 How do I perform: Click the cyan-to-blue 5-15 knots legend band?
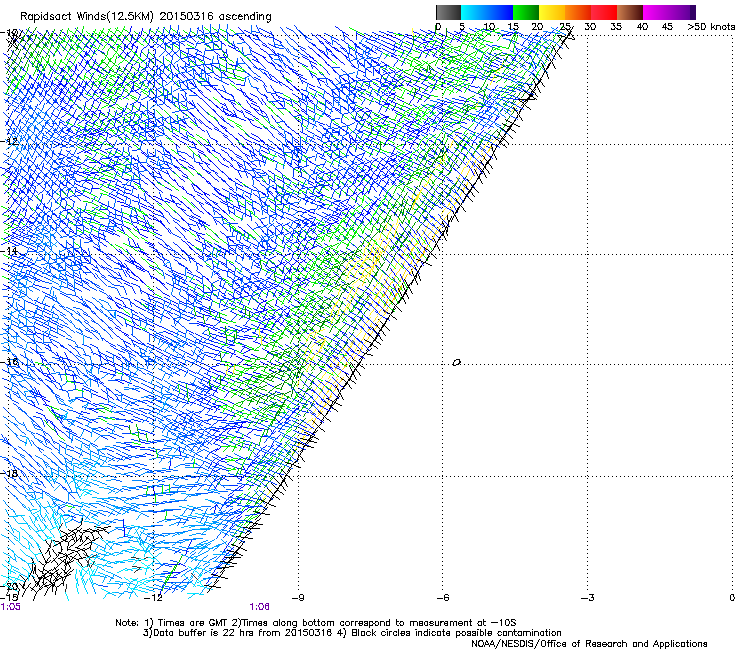pos(487,12)
